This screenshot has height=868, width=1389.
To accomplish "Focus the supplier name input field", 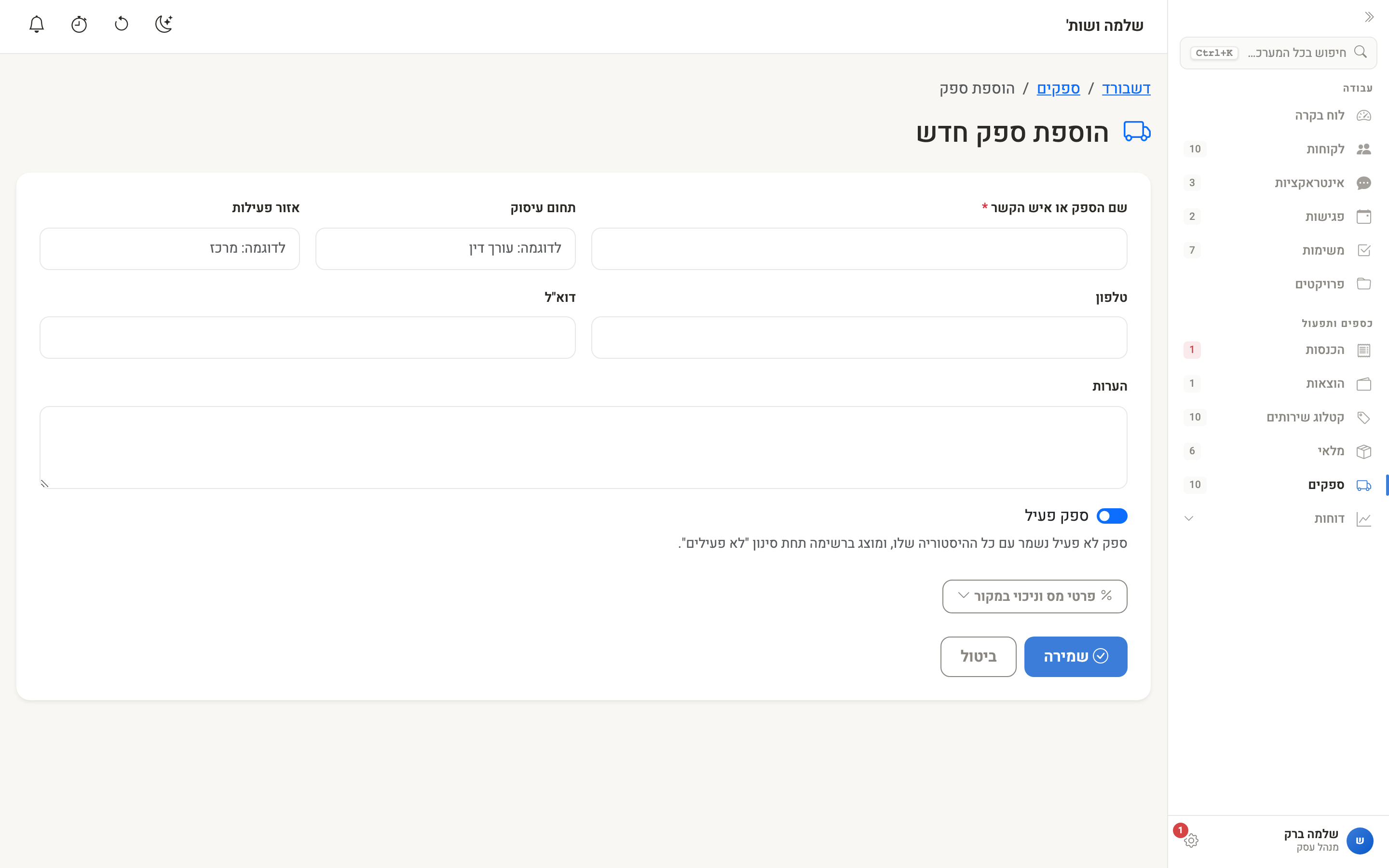I will point(859,248).
